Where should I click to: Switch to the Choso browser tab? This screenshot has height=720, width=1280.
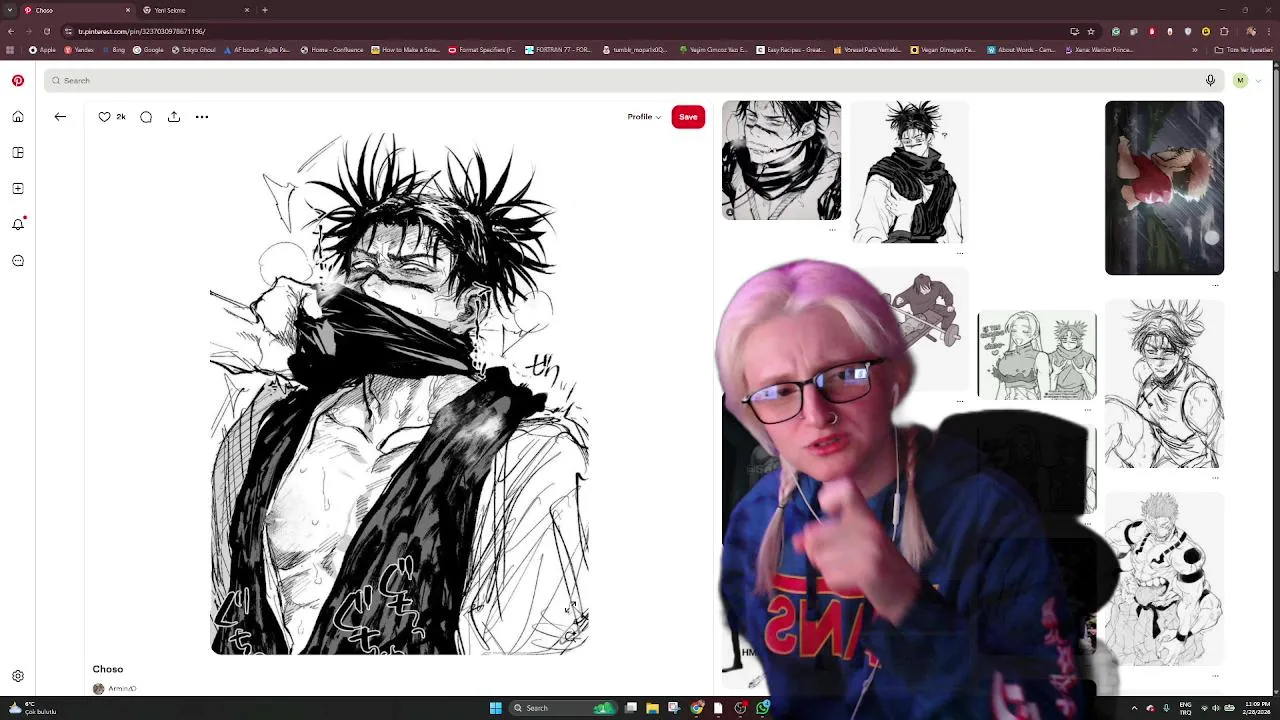point(76,10)
